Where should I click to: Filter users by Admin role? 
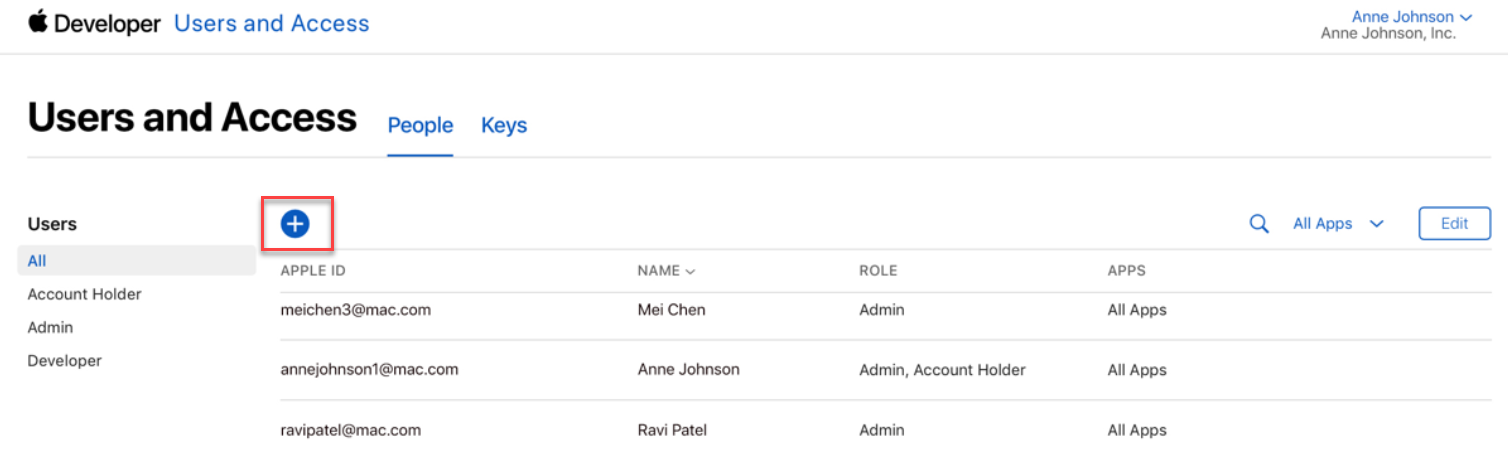(x=50, y=327)
